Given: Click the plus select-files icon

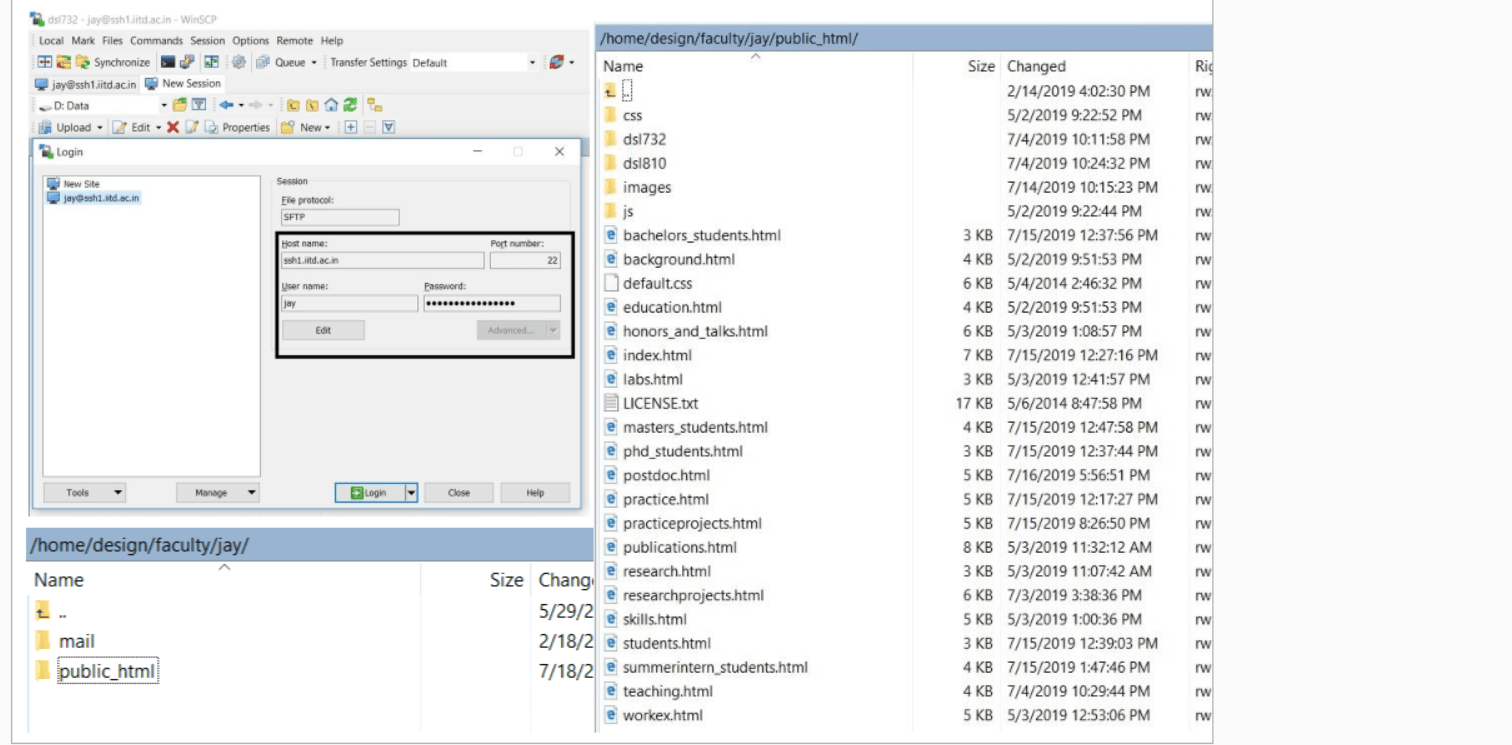Looking at the screenshot, I should pyautogui.click(x=351, y=128).
